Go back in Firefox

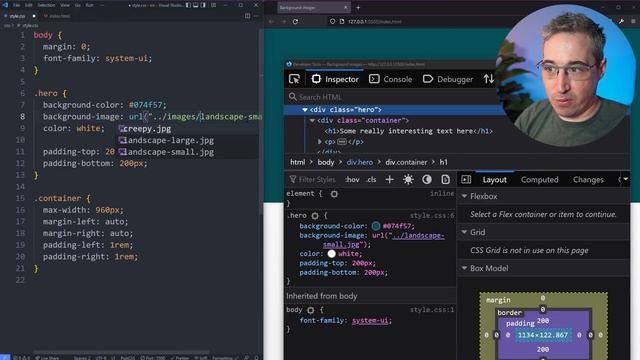click(271, 22)
